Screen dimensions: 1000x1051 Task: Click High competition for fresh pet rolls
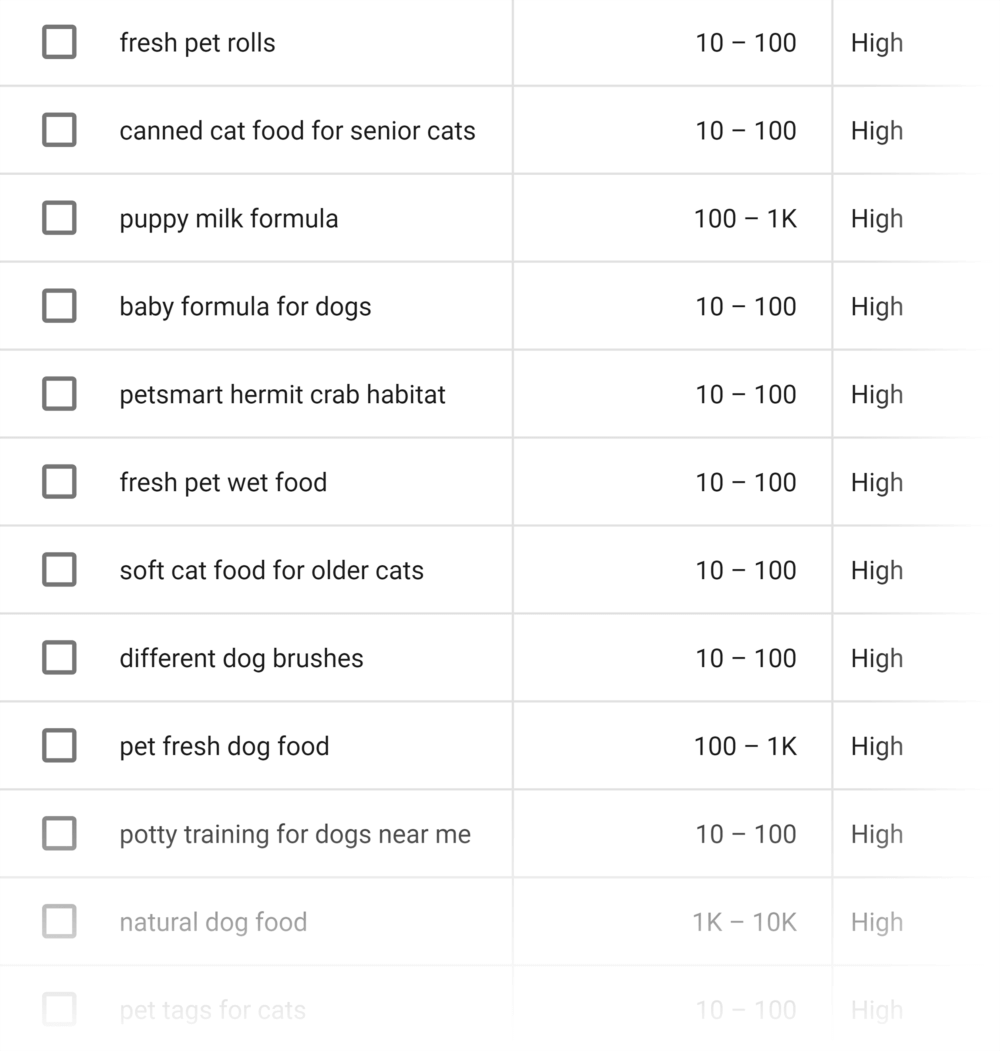[877, 44]
